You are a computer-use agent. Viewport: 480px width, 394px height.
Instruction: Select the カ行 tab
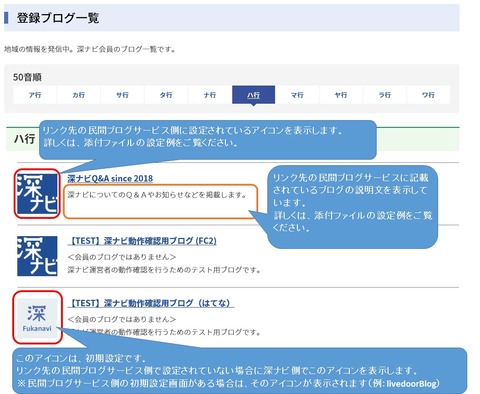pos(79,95)
